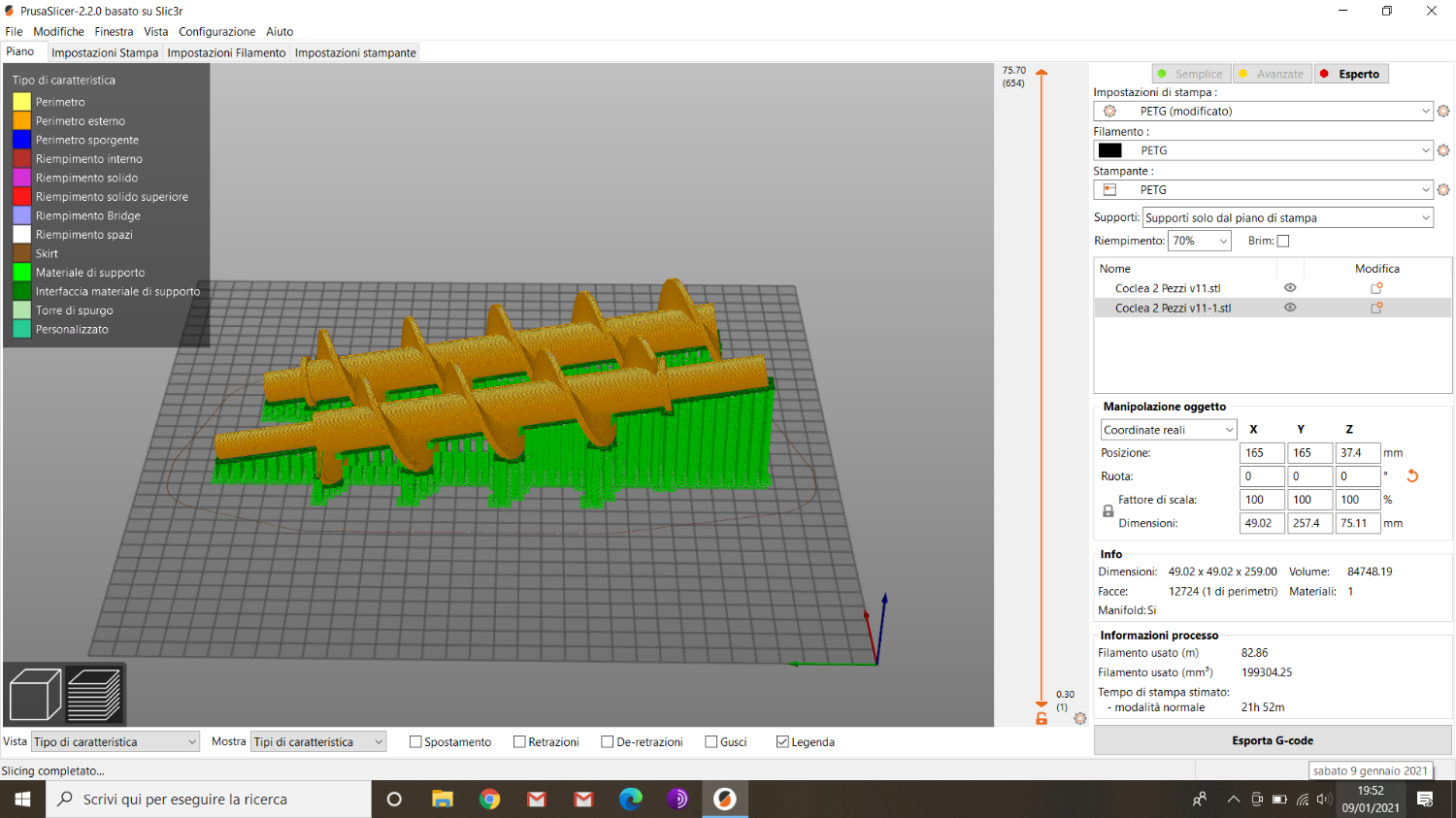The height and width of the screenshot is (818, 1456).
Task: Enable the Retrazioni checkbox
Action: click(519, 742)
